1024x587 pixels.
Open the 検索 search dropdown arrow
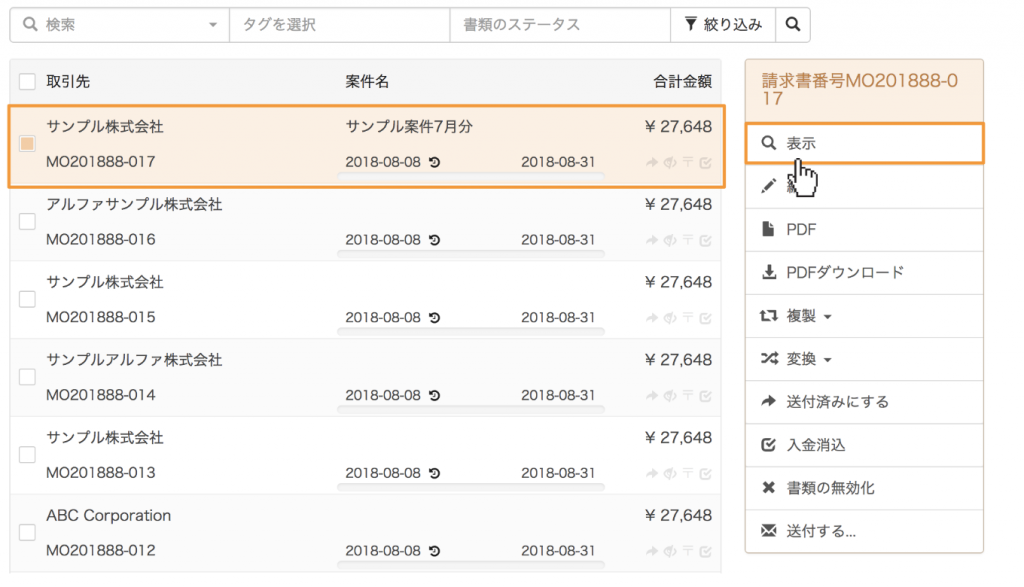pyautogui.click(x=213, y=25)
